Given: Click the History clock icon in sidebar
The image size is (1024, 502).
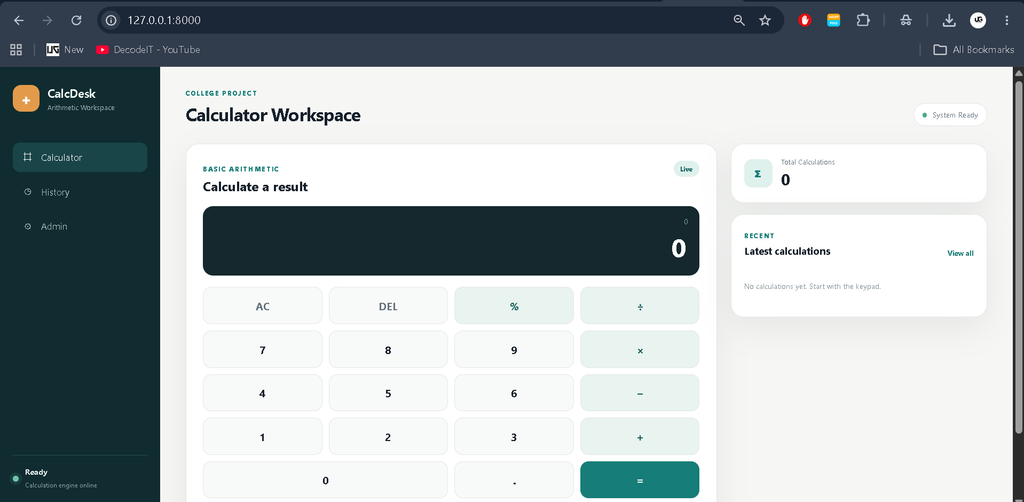Looking at the screenshot, I should pos(27,192).
